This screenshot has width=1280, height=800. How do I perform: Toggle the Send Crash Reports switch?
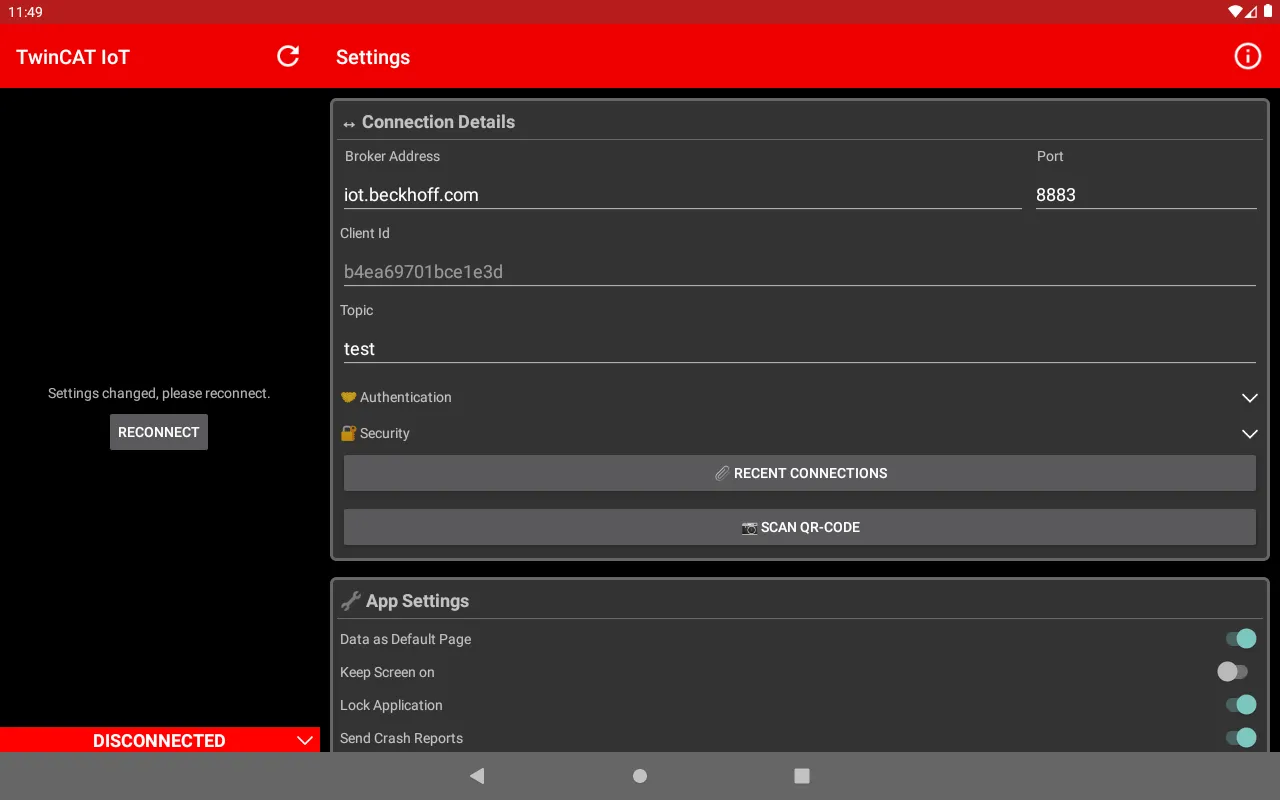(x=1241, y=738)
